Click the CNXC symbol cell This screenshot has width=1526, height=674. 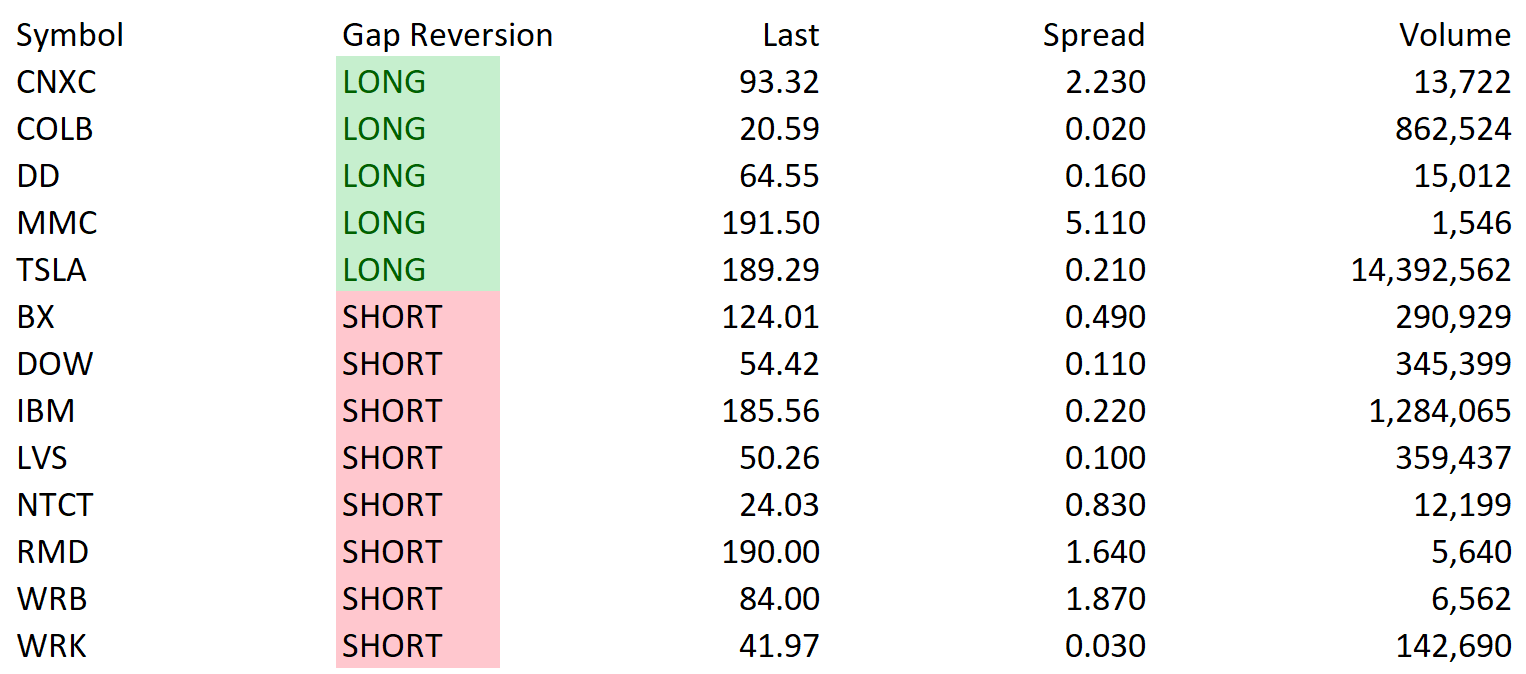(57, 82)
